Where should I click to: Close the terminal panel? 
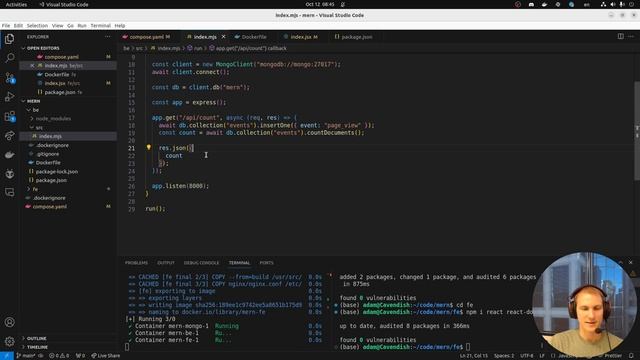[x=631, y=262]
